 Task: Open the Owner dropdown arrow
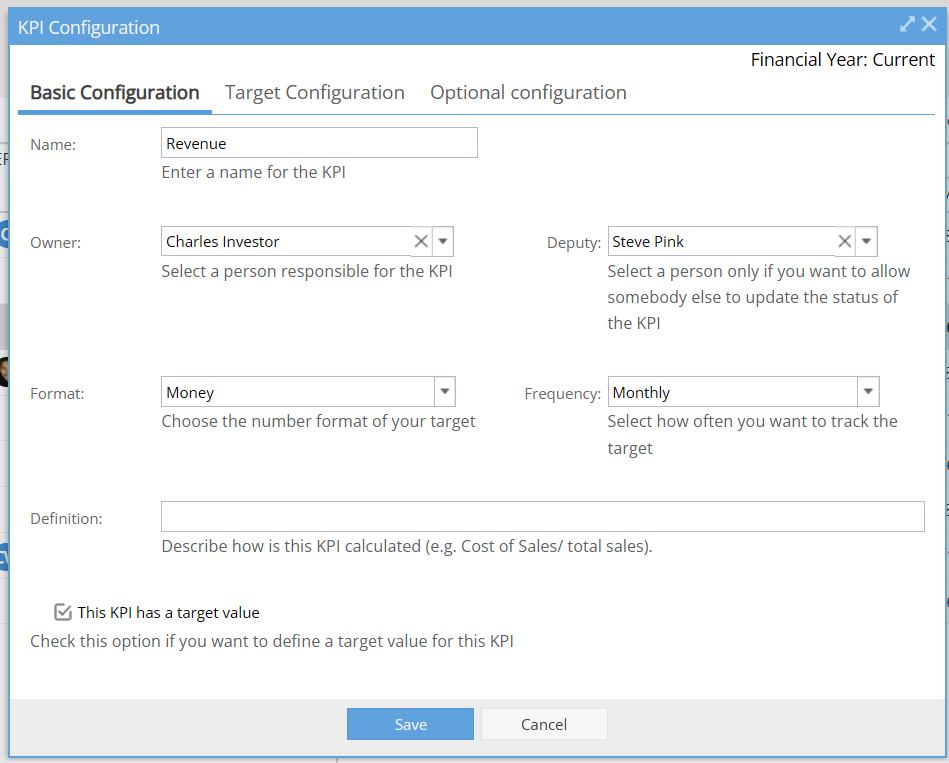pos(443,241)
